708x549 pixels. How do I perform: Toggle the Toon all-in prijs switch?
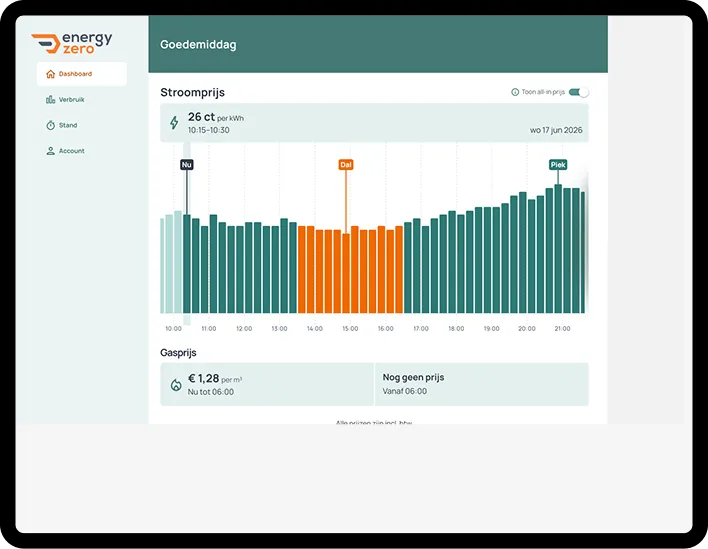[x=578, y=92]
